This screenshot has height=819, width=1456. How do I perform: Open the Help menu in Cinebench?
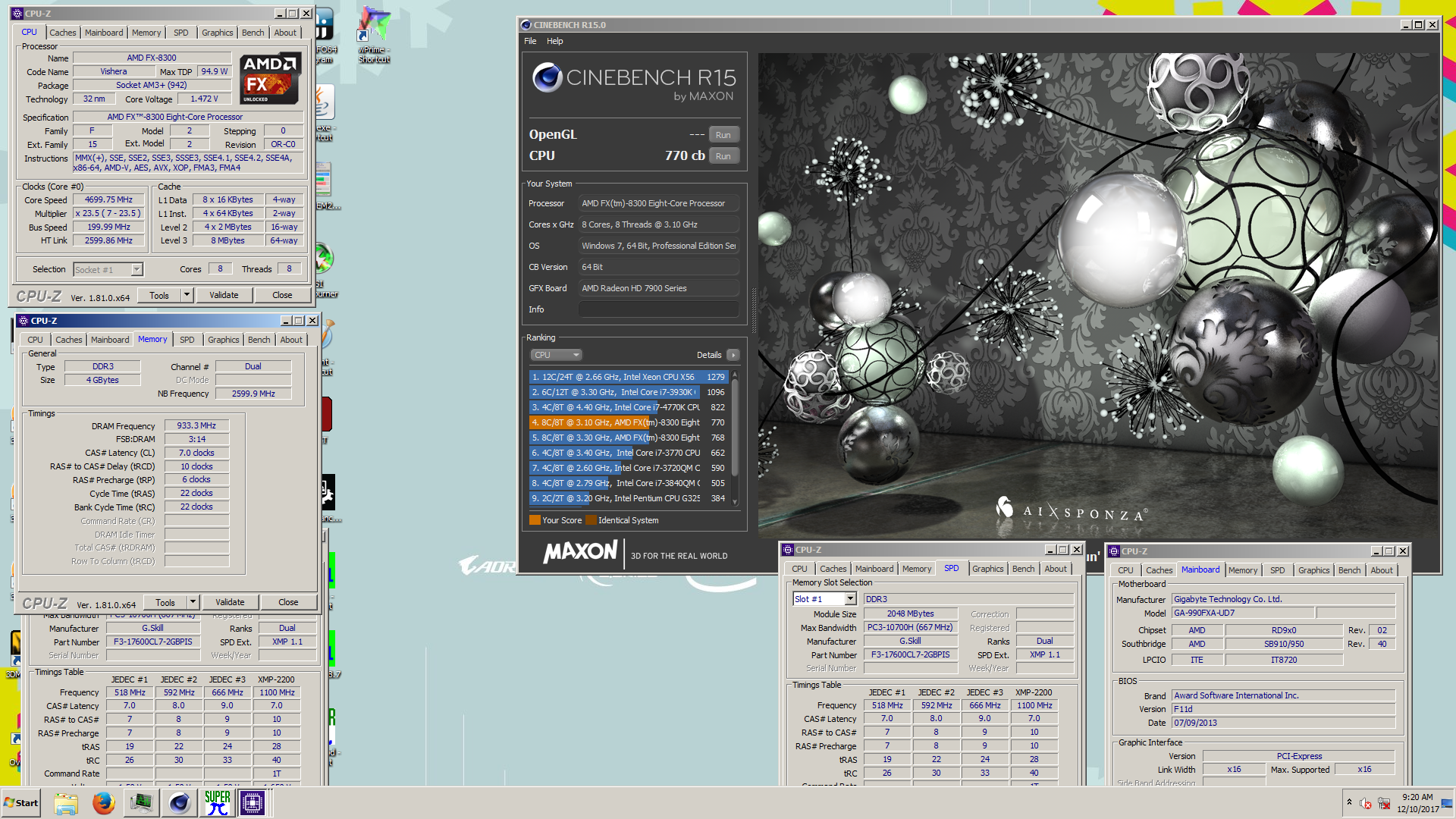555,41
